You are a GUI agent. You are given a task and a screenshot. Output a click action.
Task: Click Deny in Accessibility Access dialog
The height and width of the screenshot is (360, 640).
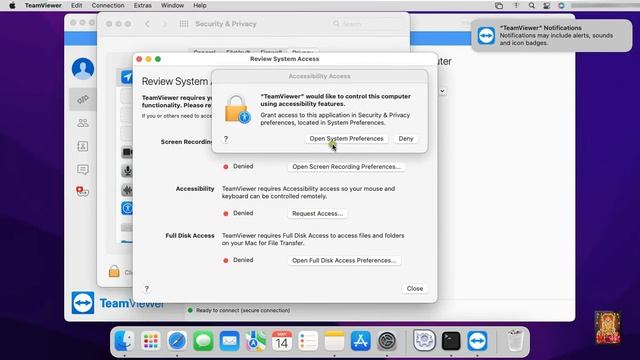tap(406, 139)
